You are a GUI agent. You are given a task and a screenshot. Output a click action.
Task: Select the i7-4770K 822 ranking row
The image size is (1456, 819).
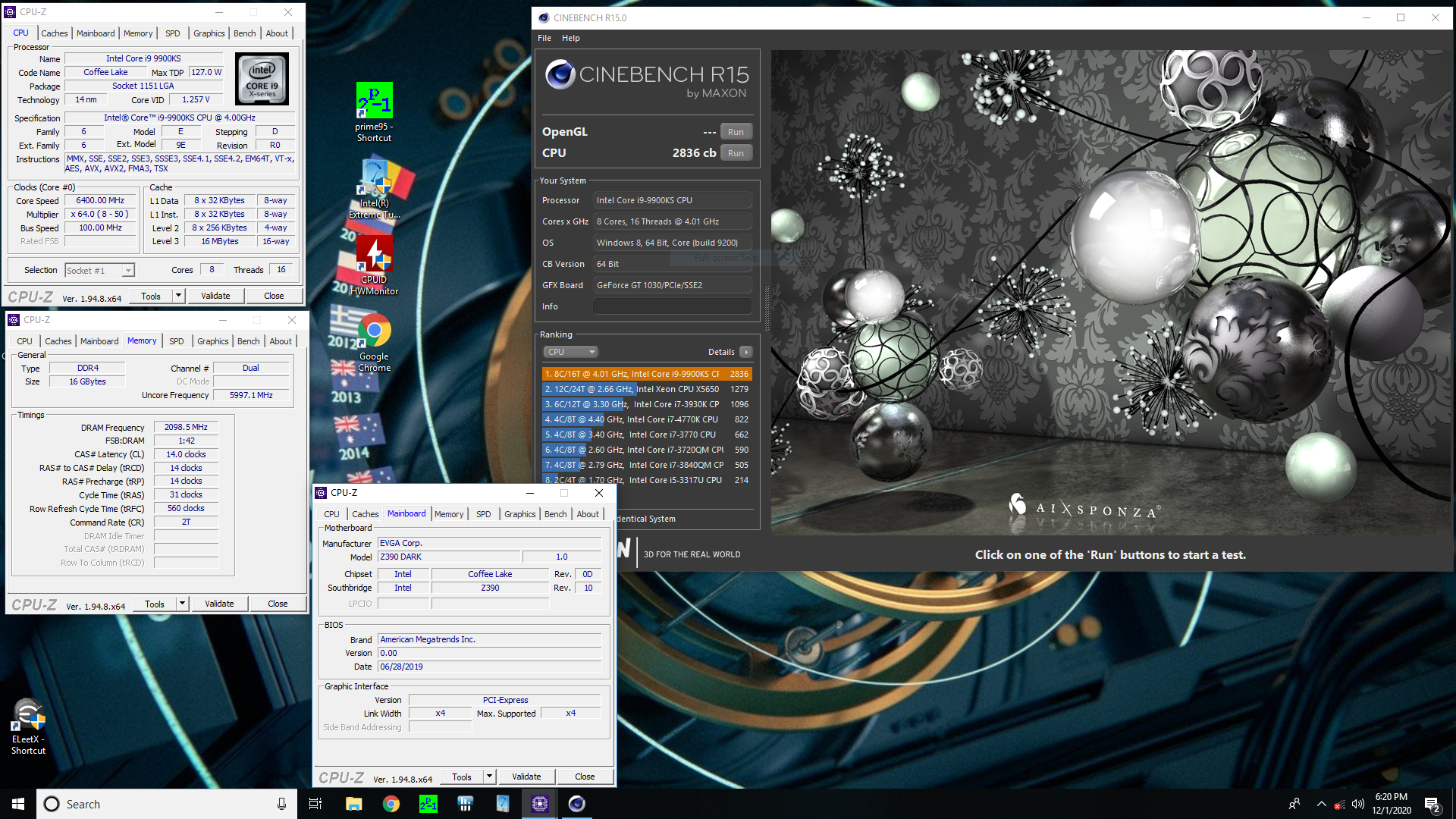click(647, 419)
